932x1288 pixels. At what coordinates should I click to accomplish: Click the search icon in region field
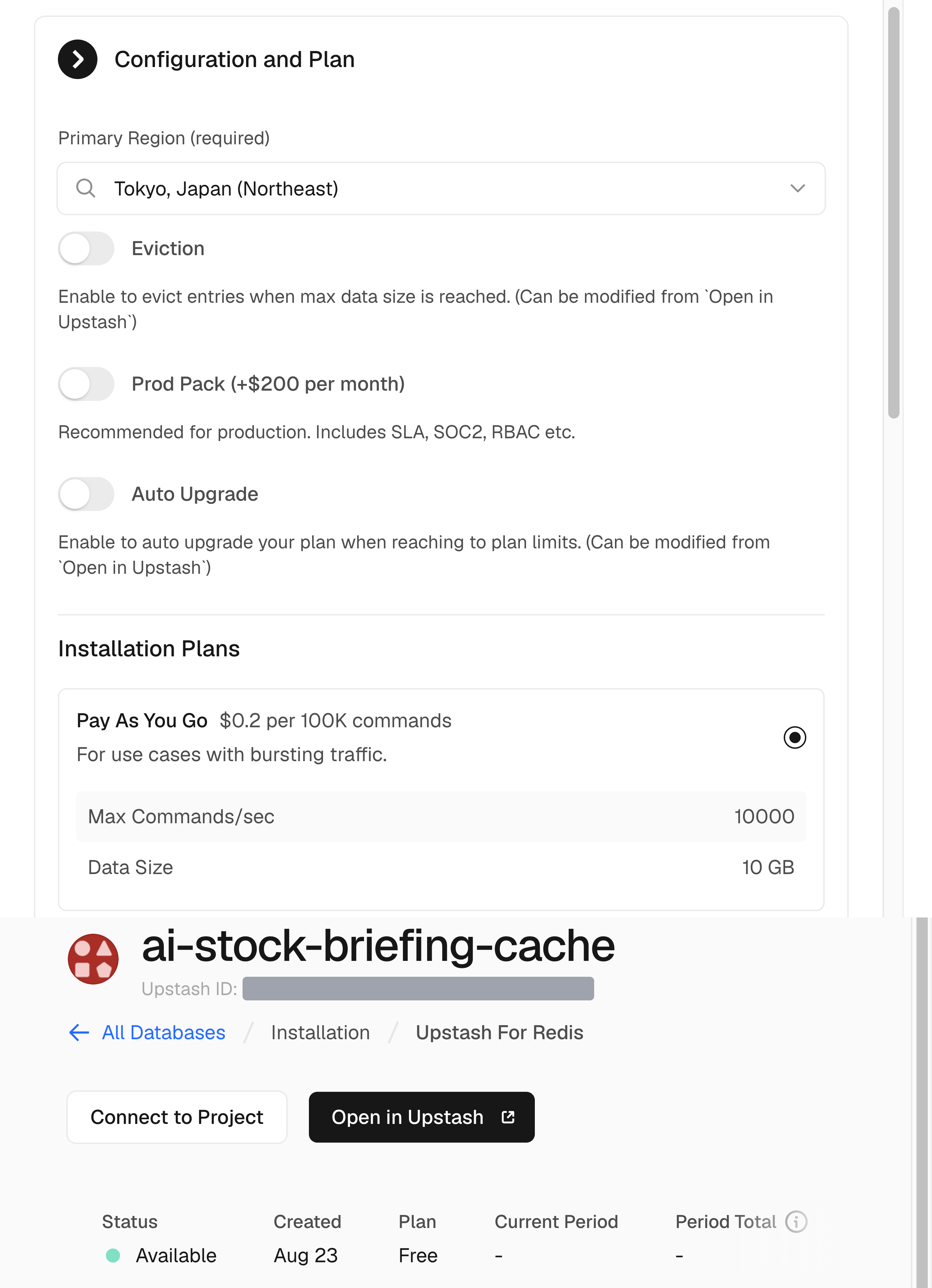coord(86,188)
